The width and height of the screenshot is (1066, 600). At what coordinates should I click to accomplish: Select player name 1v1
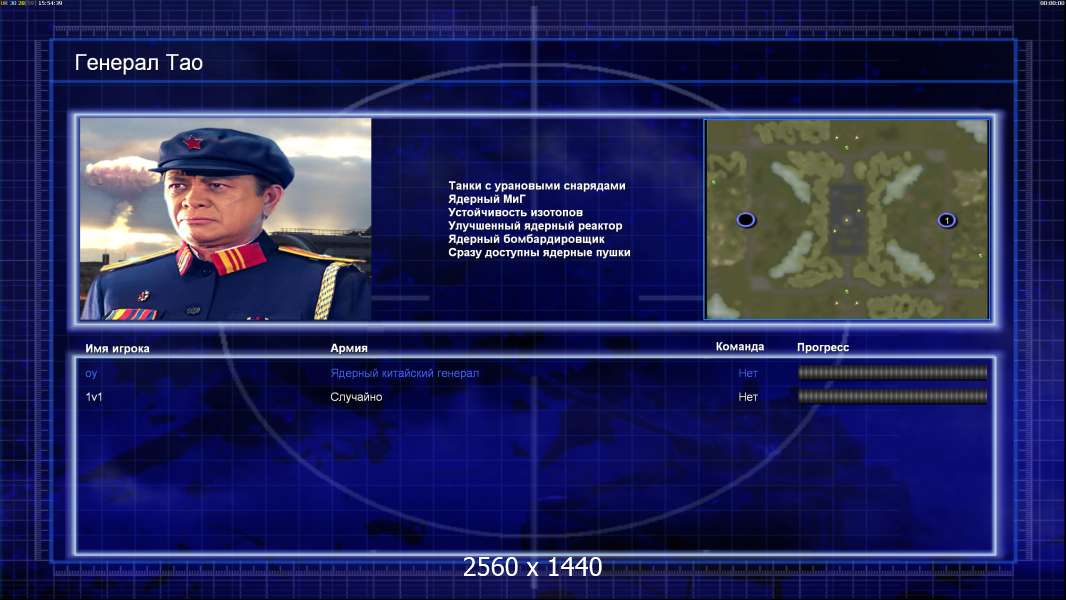tap(94, 397)
